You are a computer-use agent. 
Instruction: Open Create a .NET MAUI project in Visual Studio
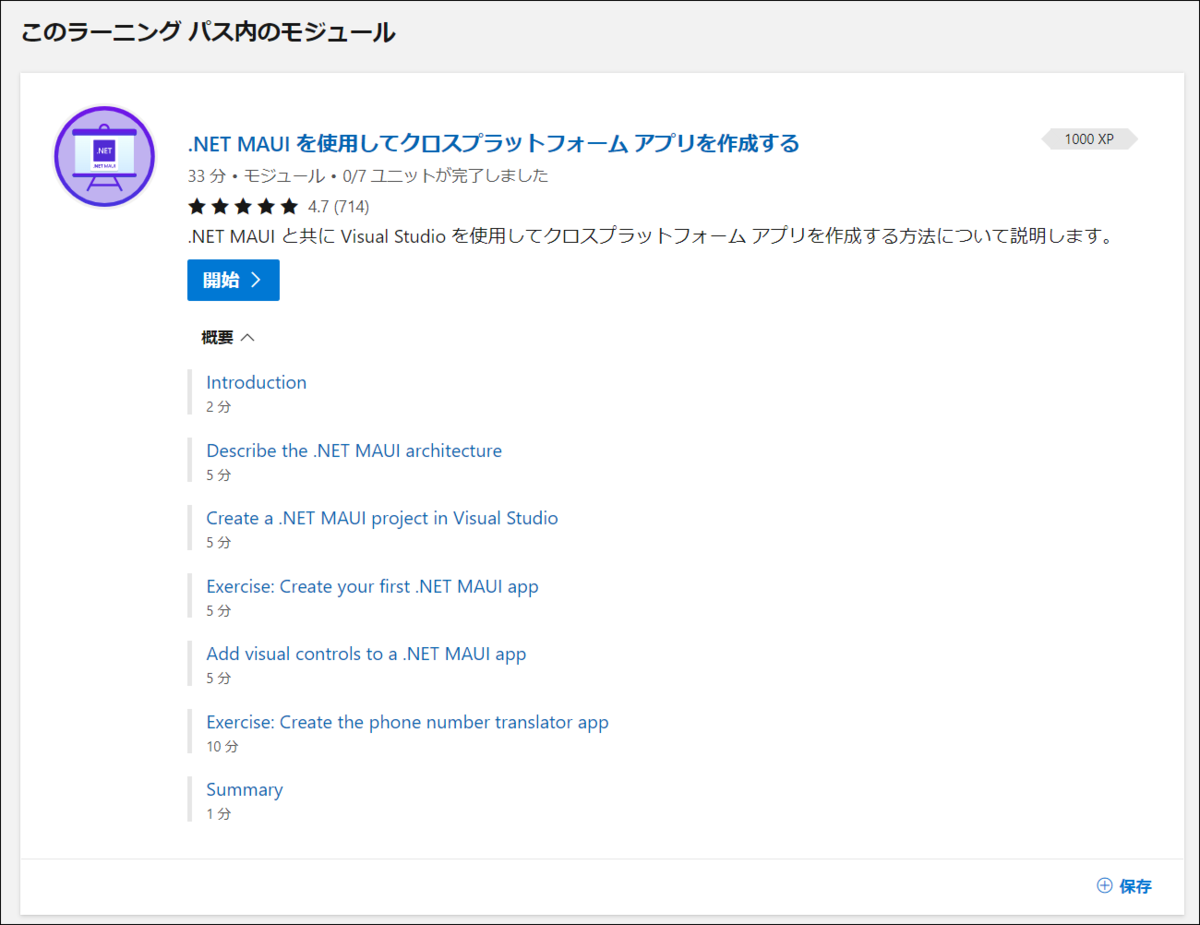pos(382,518)
